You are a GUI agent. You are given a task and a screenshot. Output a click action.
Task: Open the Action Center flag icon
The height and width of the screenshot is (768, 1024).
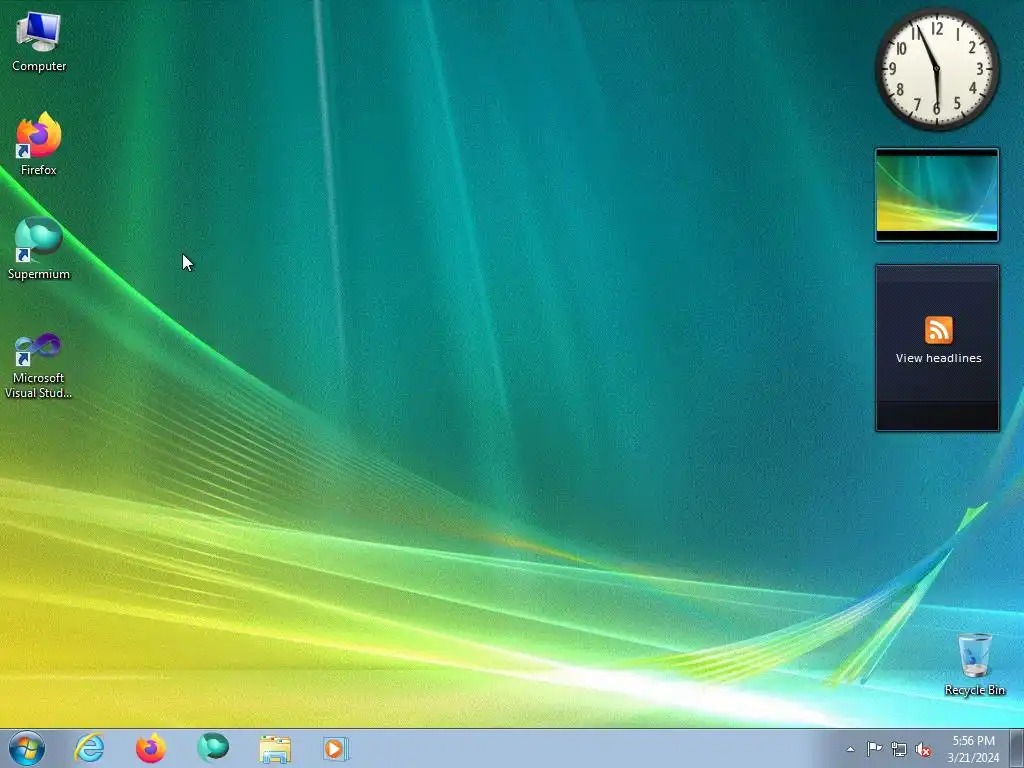point(874,749)
